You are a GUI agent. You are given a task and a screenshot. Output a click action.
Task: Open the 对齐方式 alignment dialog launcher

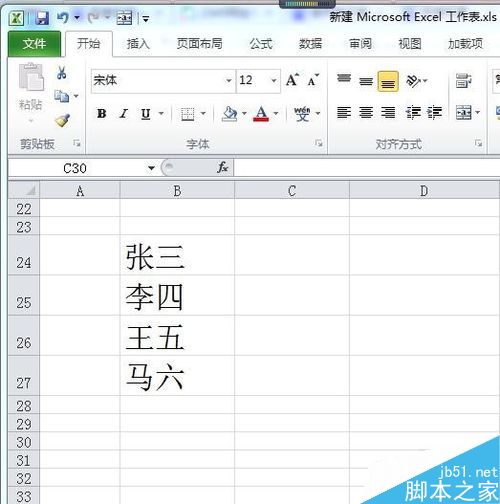[479, 143]
